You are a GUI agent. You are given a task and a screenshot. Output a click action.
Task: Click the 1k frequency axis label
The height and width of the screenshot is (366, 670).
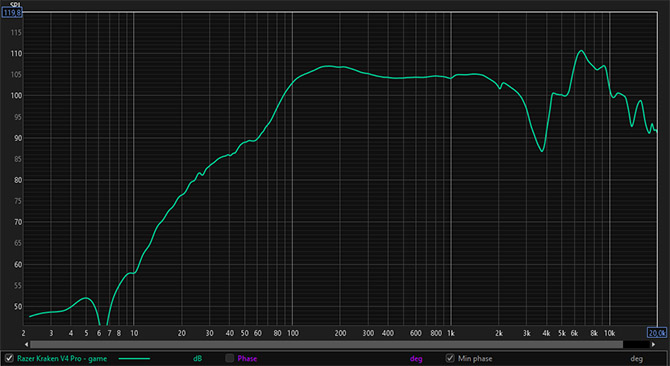coord(451,333)
